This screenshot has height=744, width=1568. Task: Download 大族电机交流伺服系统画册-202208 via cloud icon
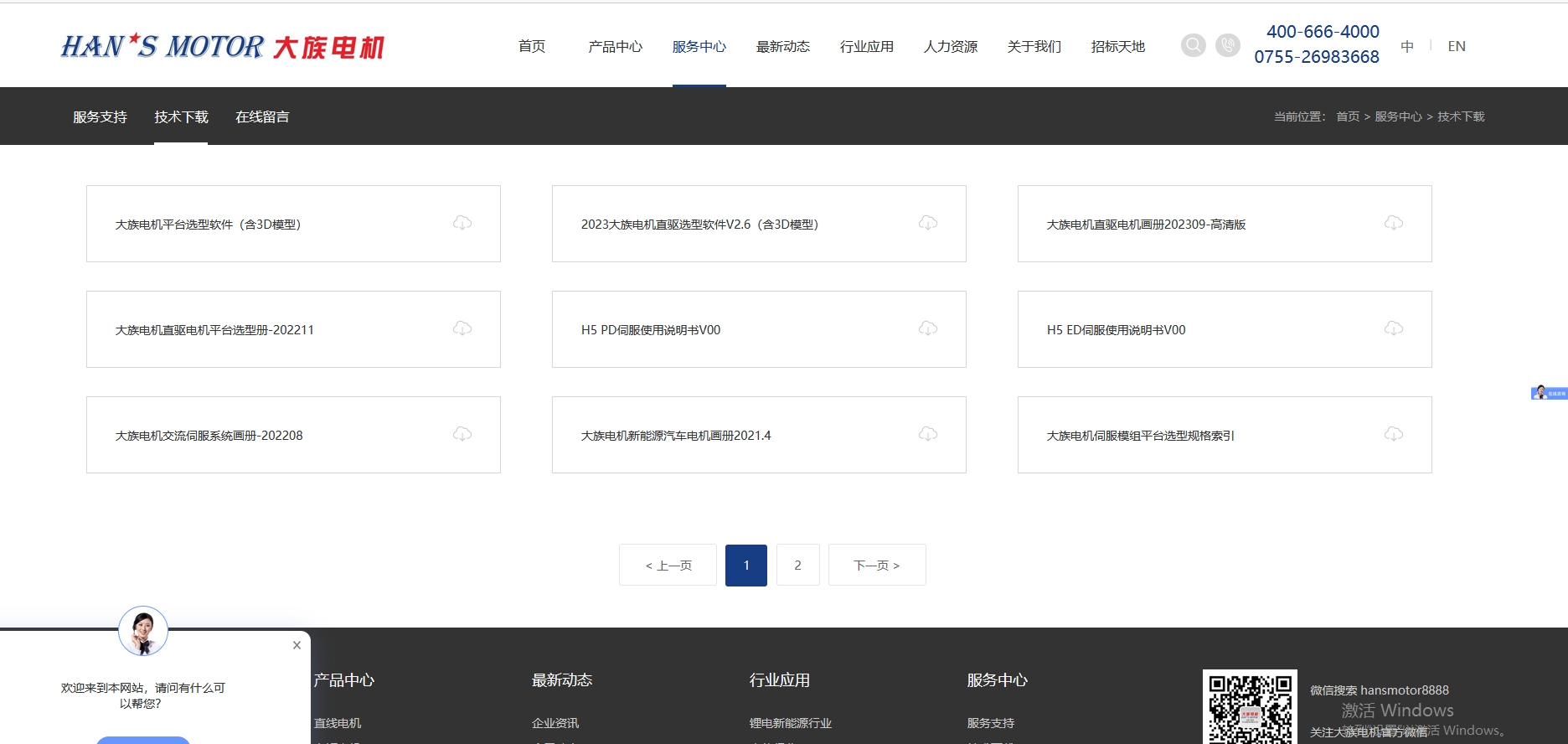click(462, 434)
